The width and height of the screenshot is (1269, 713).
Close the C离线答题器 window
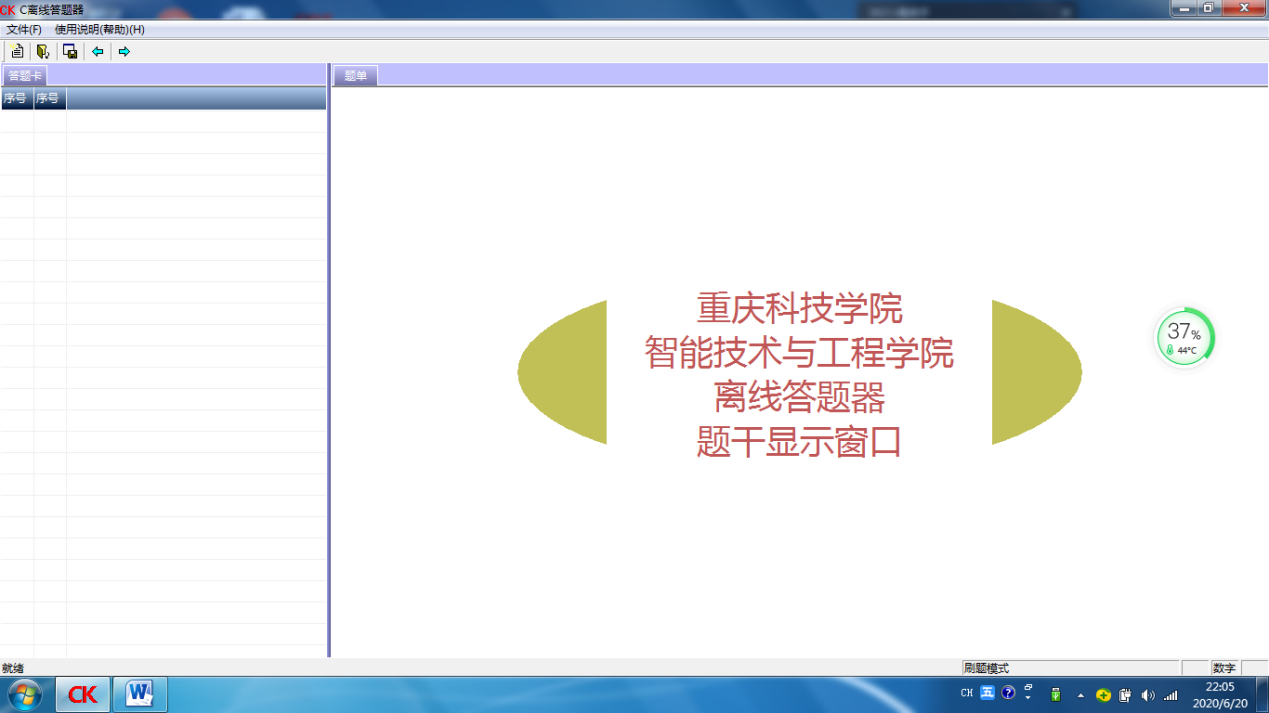tap(1244, 8)
